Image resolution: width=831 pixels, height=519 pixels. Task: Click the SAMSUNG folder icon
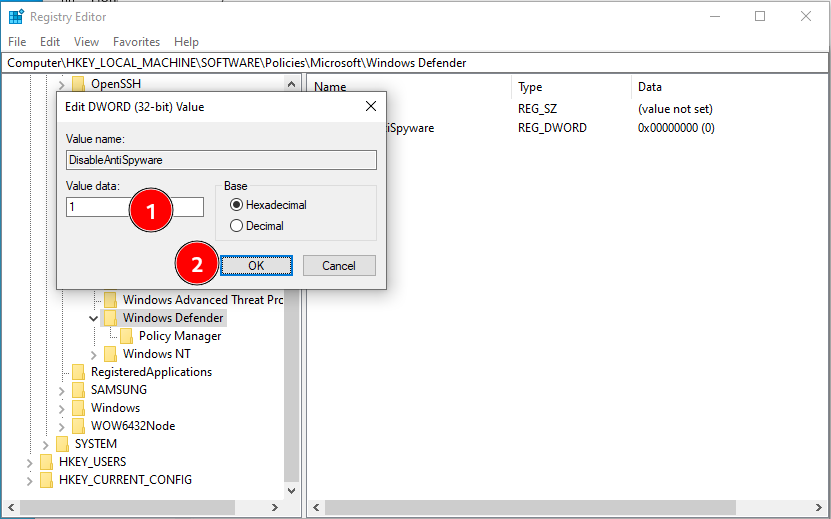[78, 390]
